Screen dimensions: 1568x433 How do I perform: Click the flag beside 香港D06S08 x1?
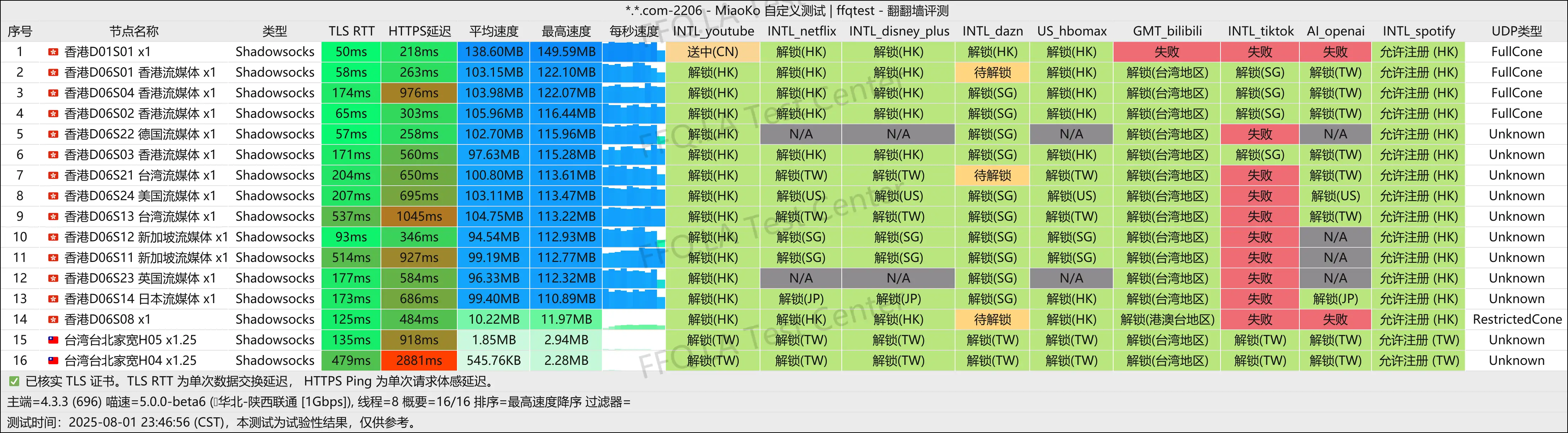(x=54, y=320)
